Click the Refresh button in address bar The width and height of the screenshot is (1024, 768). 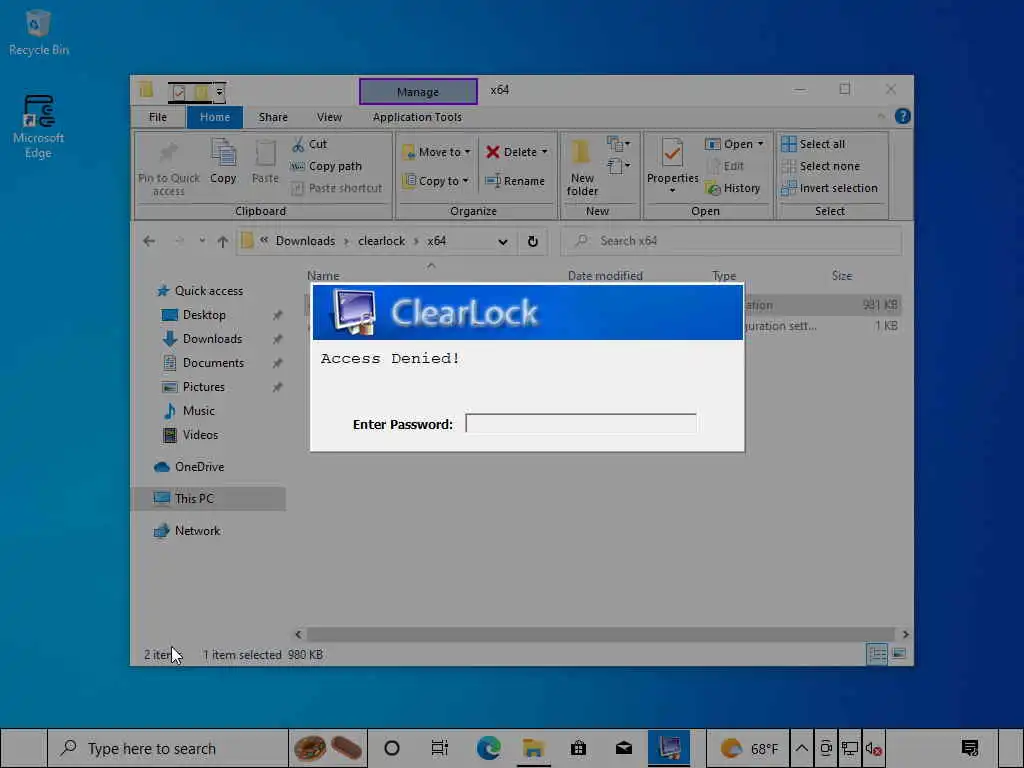[x=533, y=242]
